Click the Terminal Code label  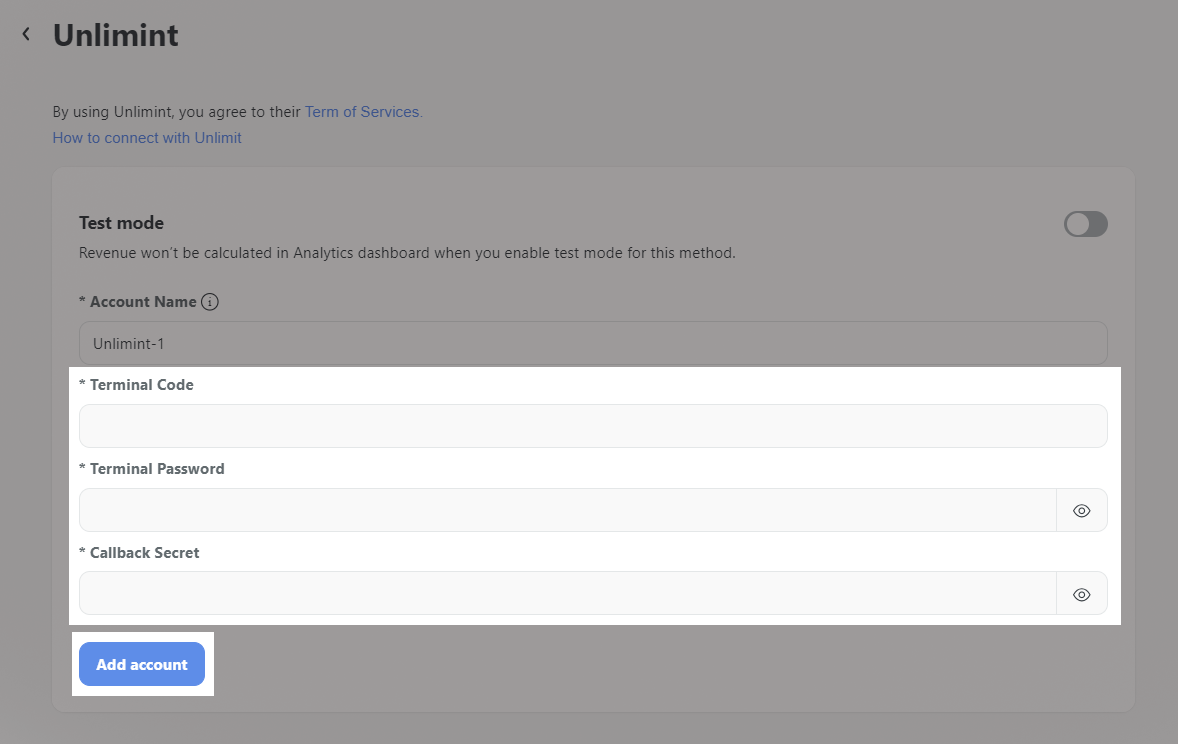(x=136, y=385)
